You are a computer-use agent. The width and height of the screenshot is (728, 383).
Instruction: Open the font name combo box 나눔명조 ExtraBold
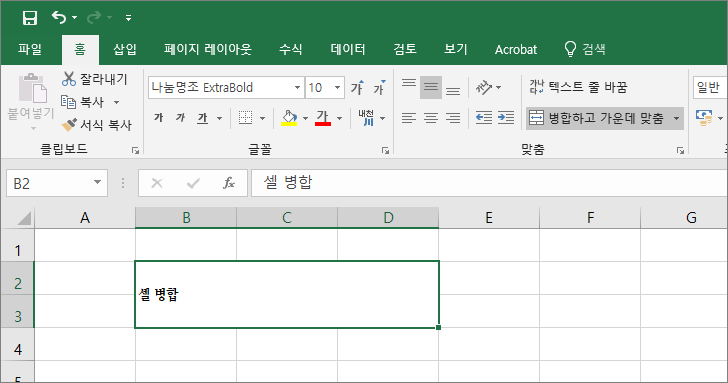coord(227,87)
